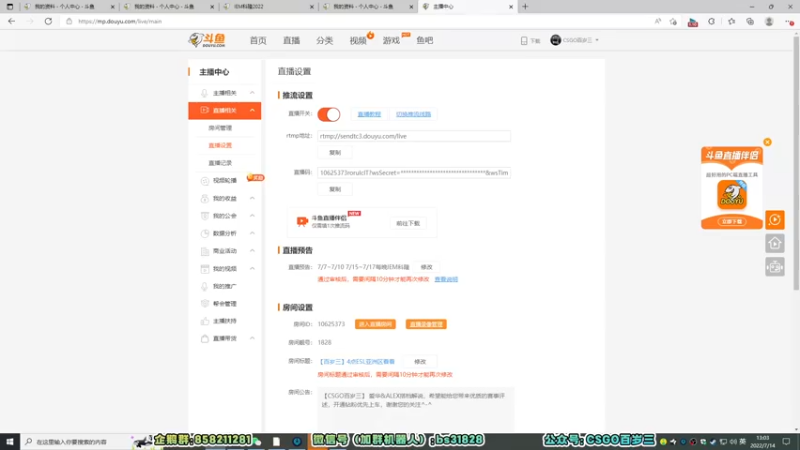Expand 直播带货 chevron in sidebar
Image resolution: width=800 pixels, height=450 pixels.
[x=252, y=338]
